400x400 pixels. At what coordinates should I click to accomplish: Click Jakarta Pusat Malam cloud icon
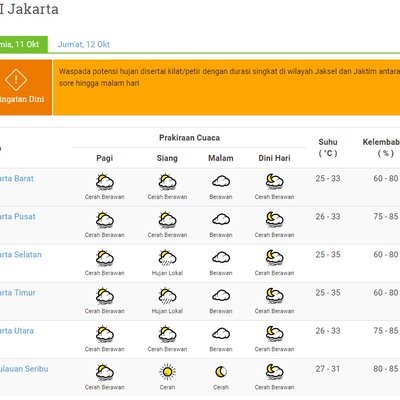[x=221, y=220]
